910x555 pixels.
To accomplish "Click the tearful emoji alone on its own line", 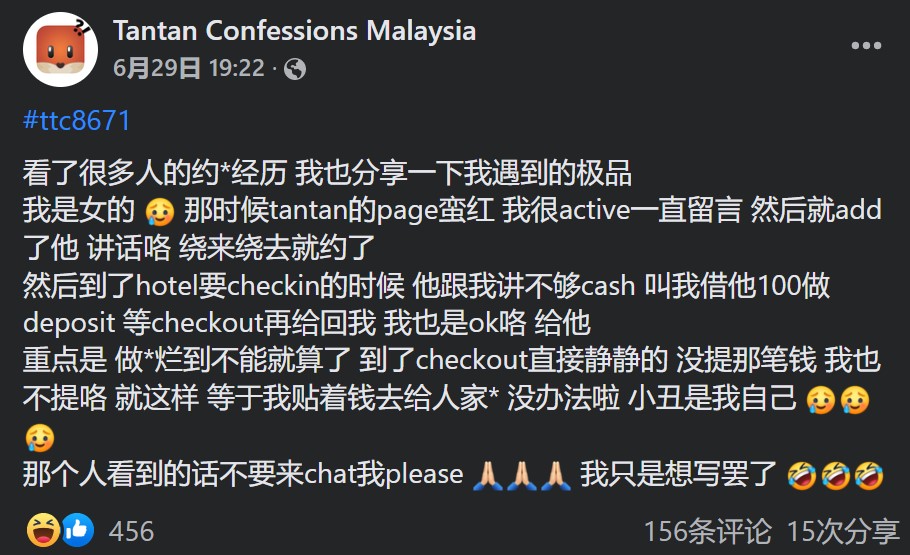I will point(39,438).
